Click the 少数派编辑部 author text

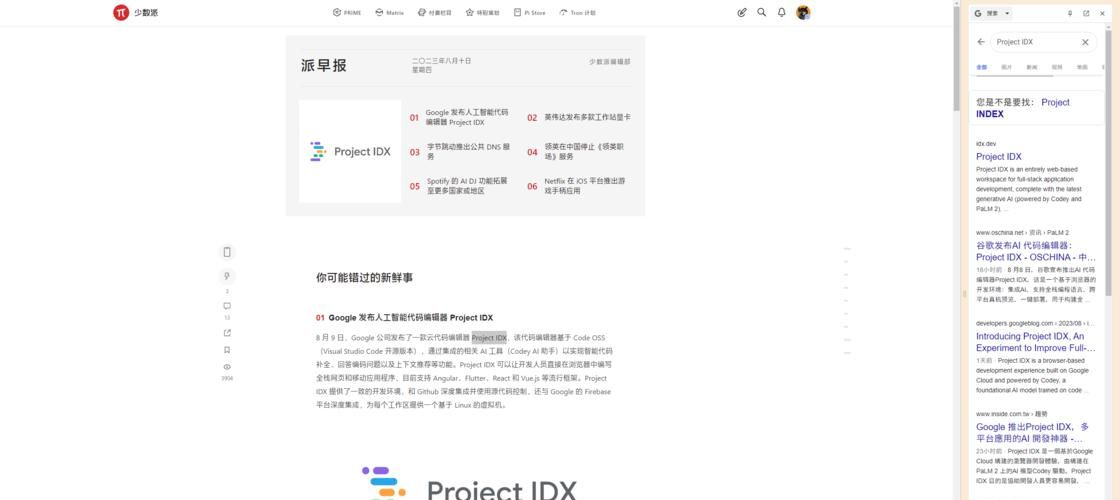coord(609,61)
